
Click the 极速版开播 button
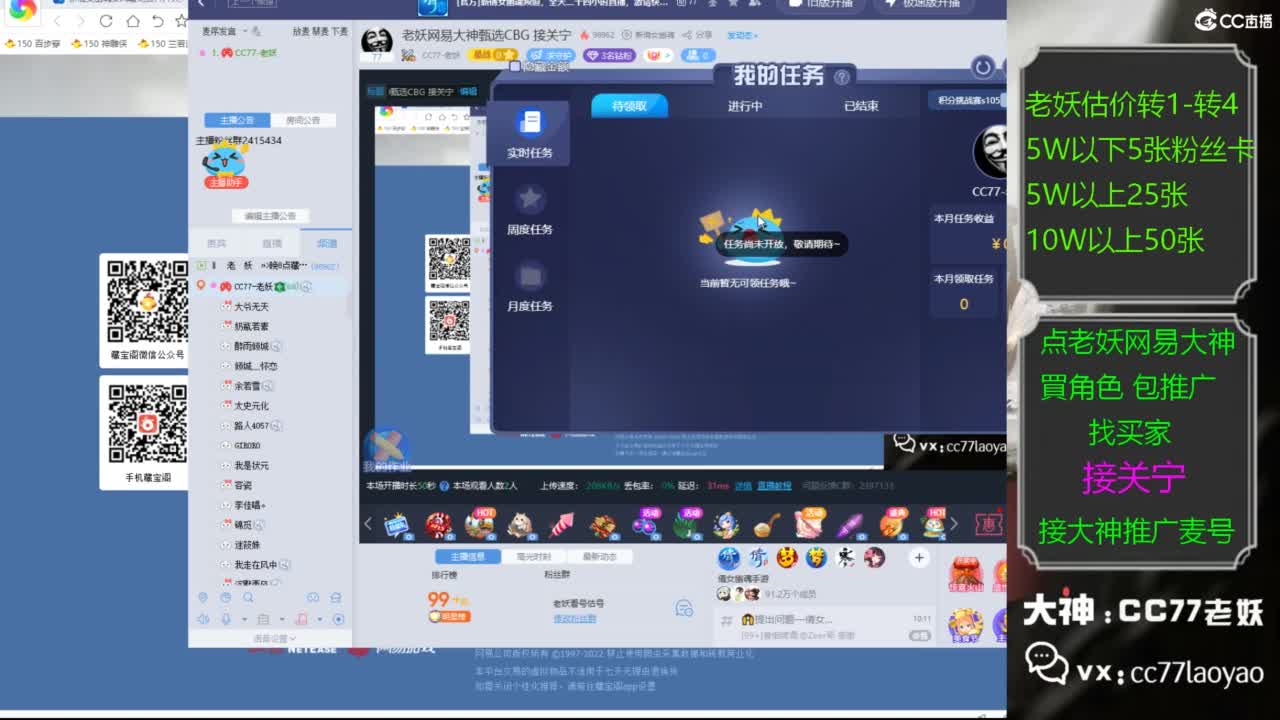pyautogui.click(x=924, y=4)
